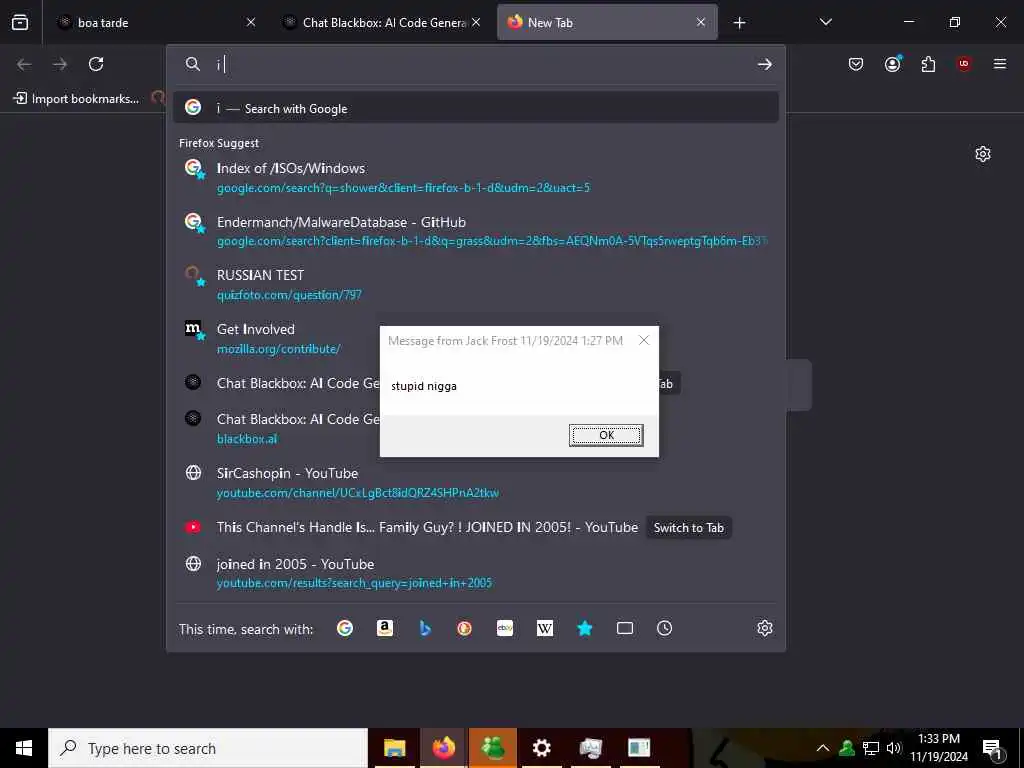Viewport: 1024px width, 768px height.
Task: Go back to the previous page
Action: click(x=24, y=64)
